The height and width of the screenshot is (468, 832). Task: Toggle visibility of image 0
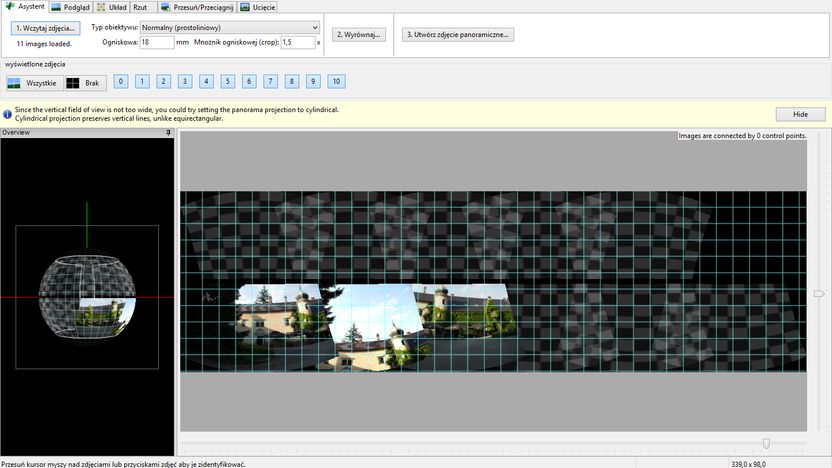point(121,81)
